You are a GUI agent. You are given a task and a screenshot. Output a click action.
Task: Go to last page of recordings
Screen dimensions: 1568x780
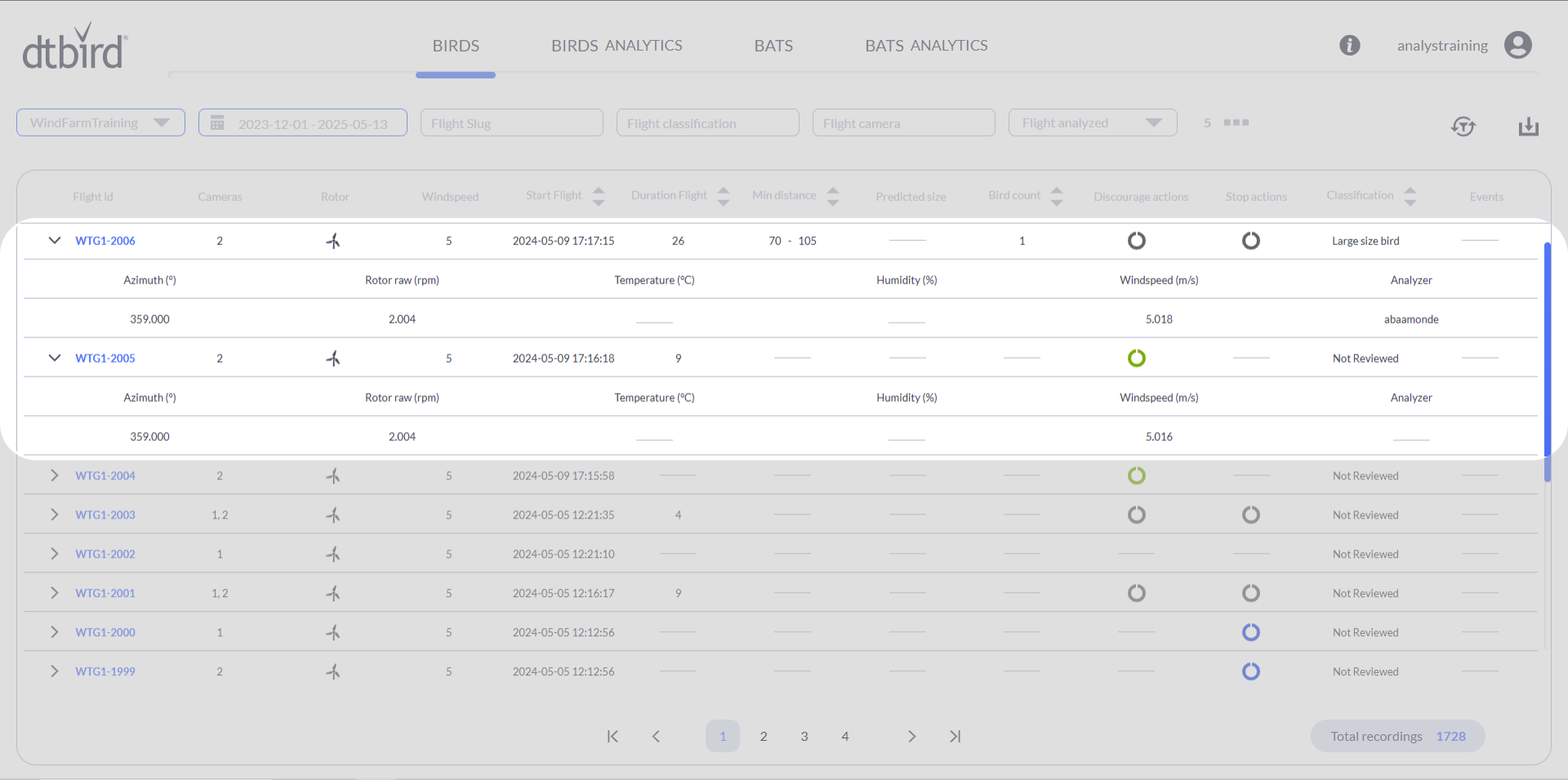tap(955, 736)
